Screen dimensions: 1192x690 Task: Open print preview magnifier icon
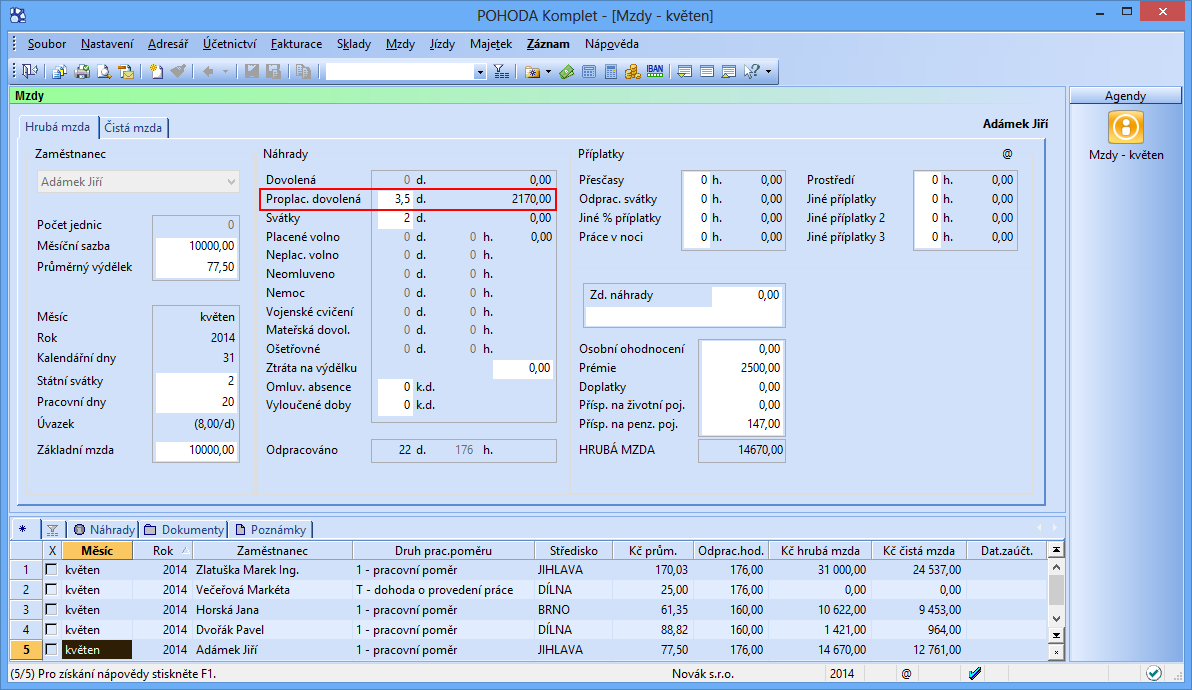coord(104,71)
